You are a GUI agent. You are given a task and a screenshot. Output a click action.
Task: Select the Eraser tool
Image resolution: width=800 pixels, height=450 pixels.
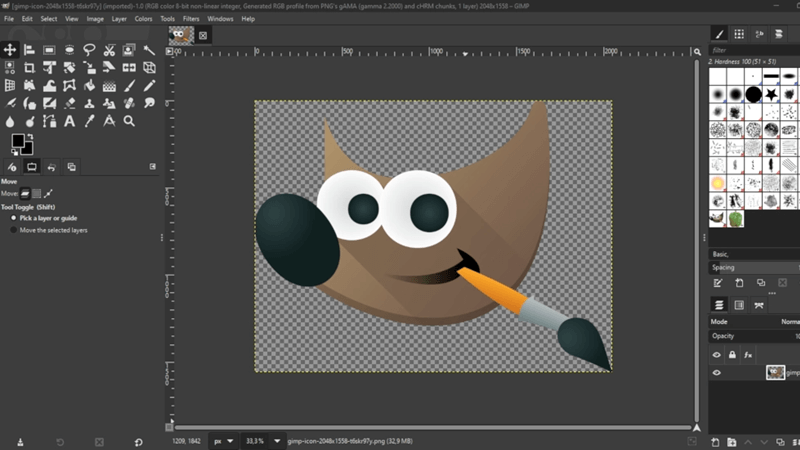coord(69,103)
